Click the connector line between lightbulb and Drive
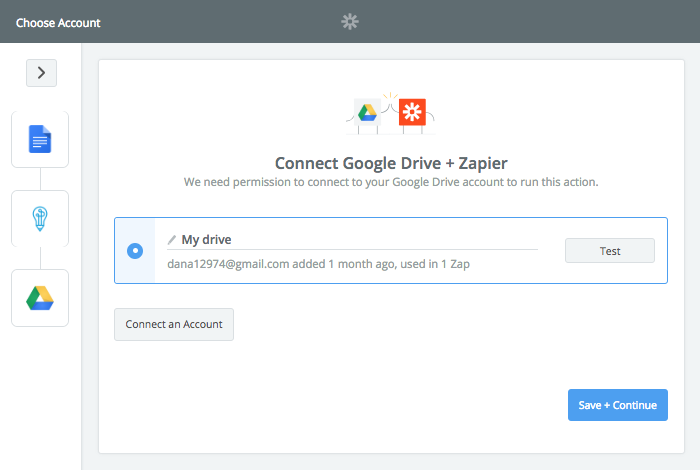 (x=40, y=258)
